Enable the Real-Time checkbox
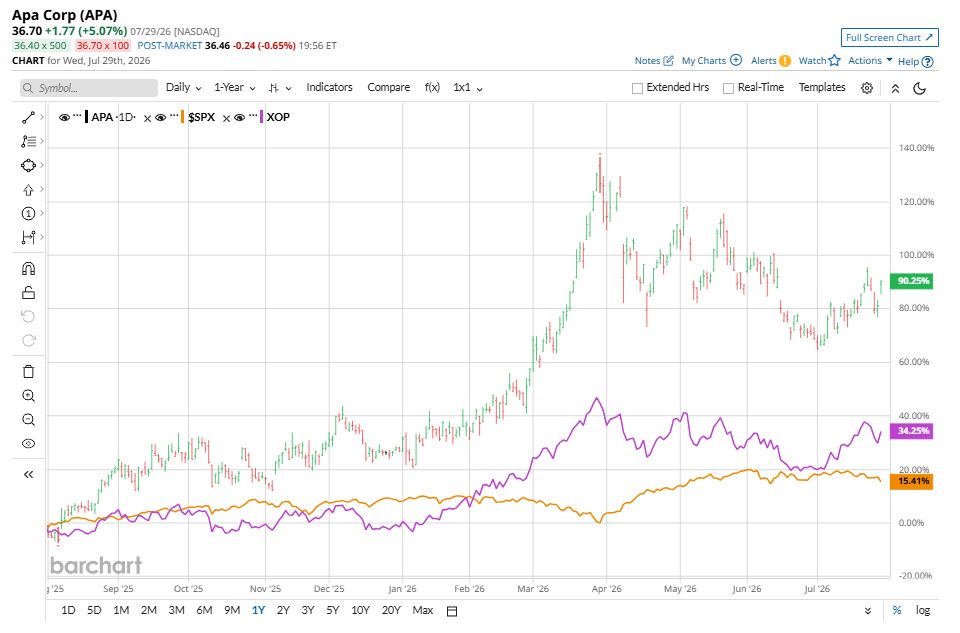The image size is (960, 633). point(729,88)
